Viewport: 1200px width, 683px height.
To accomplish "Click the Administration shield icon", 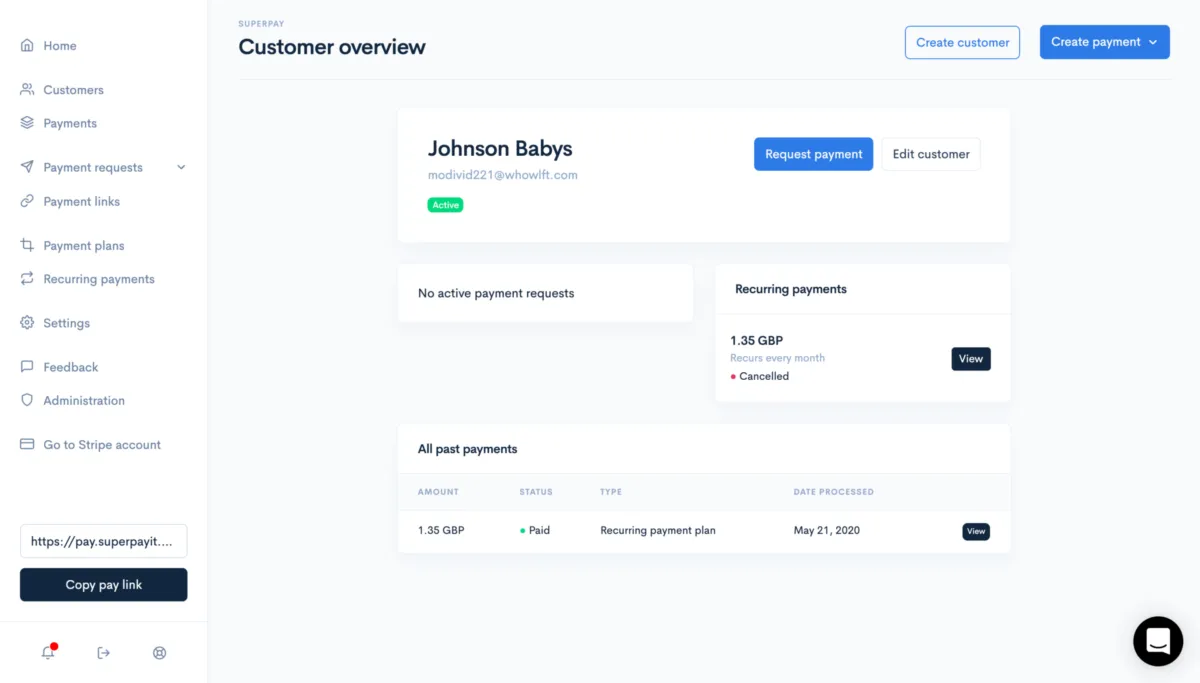I will click(x=27, y=400).
